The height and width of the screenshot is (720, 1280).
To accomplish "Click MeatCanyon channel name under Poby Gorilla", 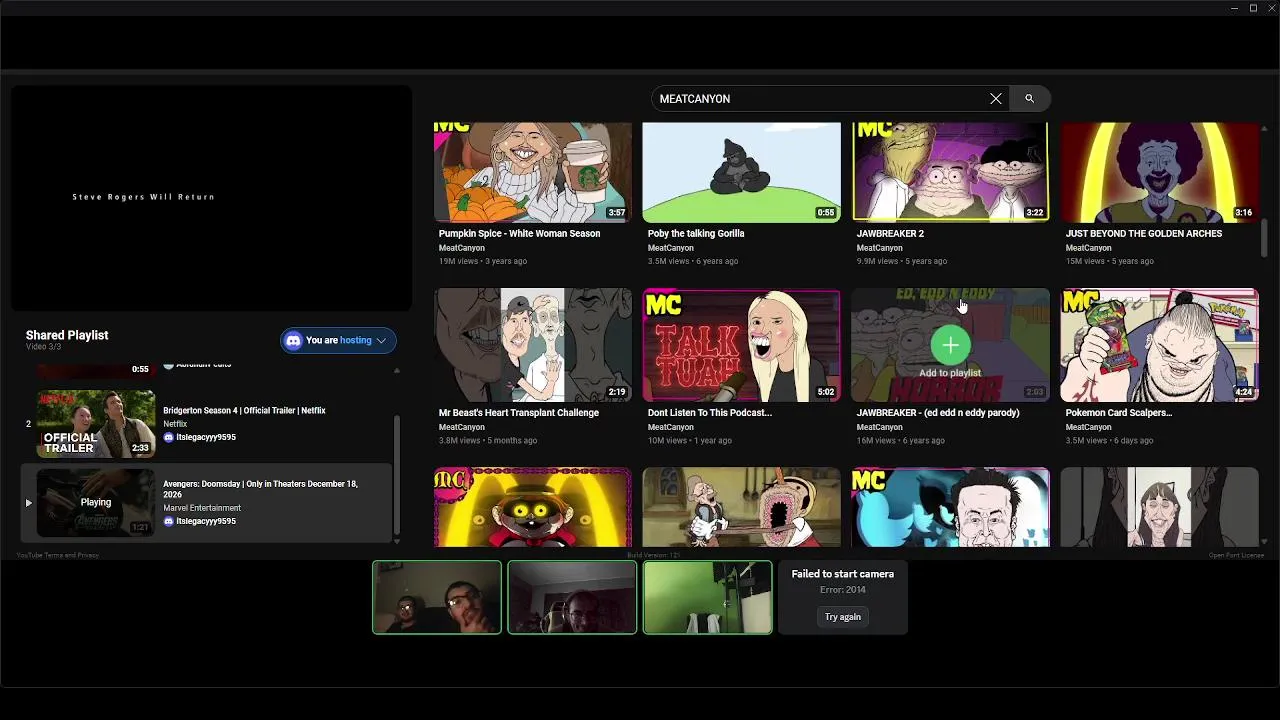I will (670, 248).
